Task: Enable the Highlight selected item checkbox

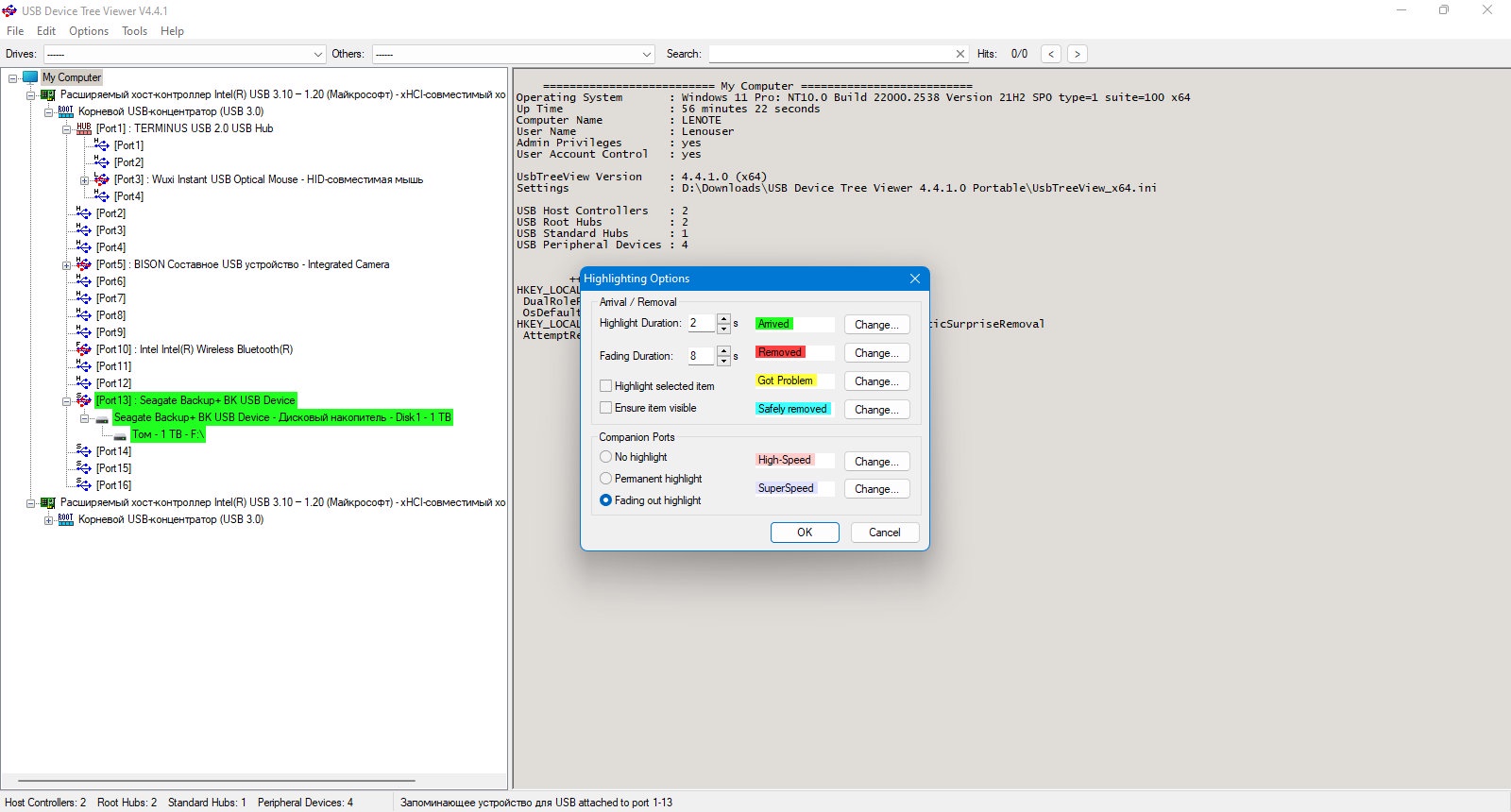Action: [x=606, y=386]
